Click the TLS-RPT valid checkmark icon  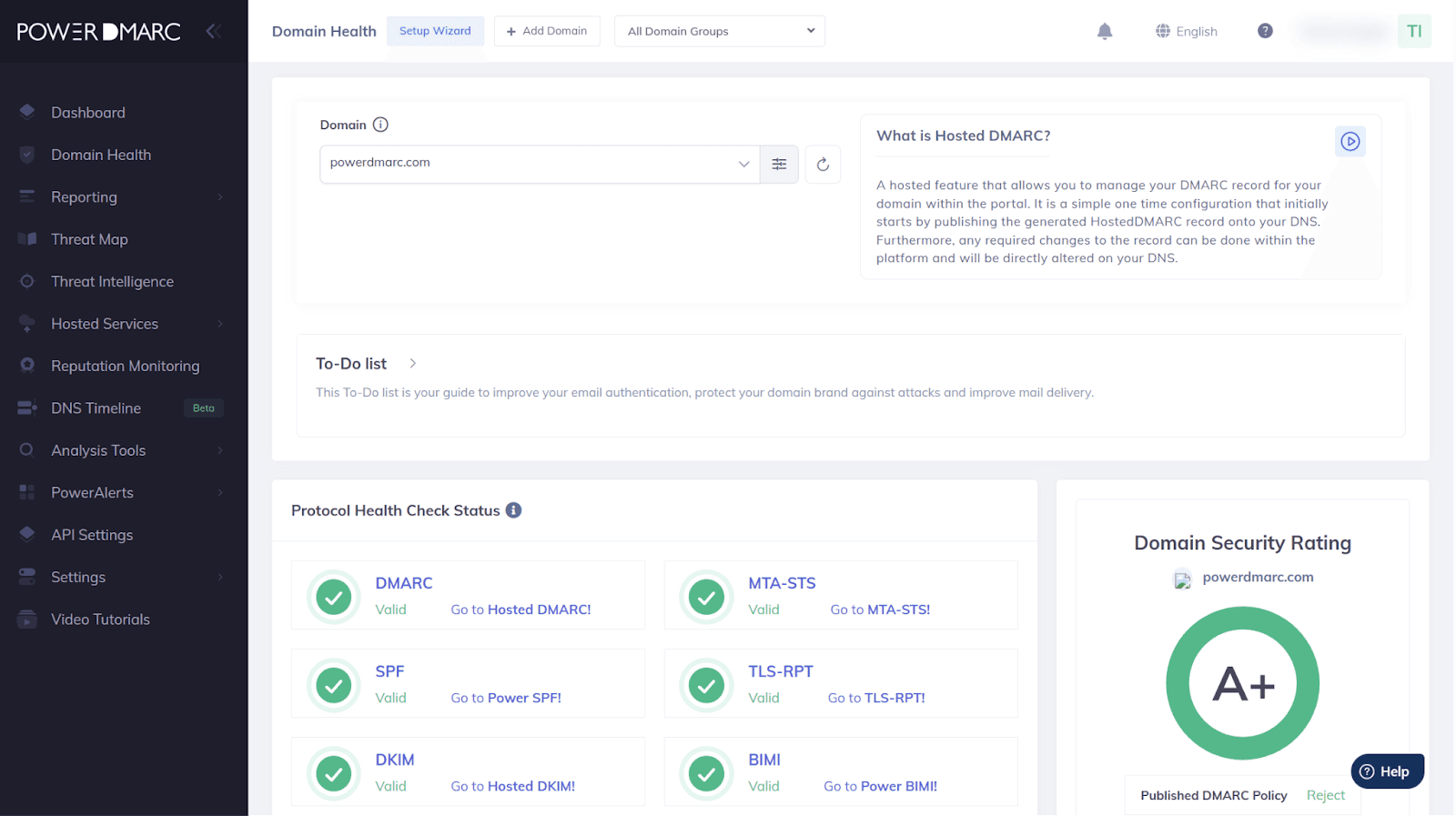pos(707,685)
